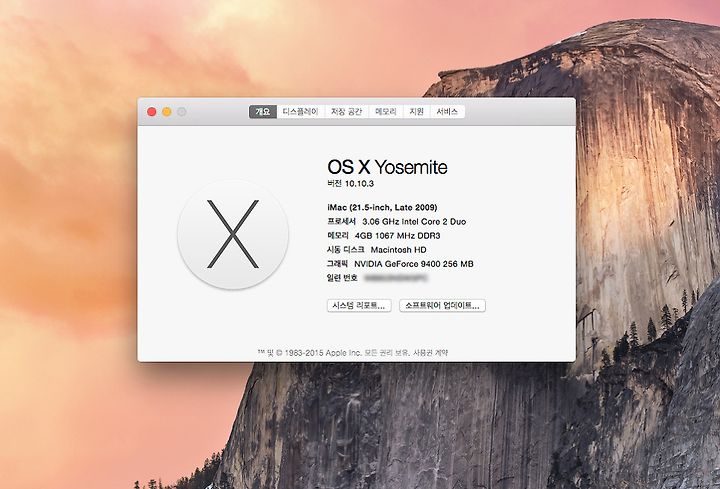The width and height of the screenshot is (720, 489).
Task: Click the 소프트웨어 업데이트... button
Action: coord(442,306)
